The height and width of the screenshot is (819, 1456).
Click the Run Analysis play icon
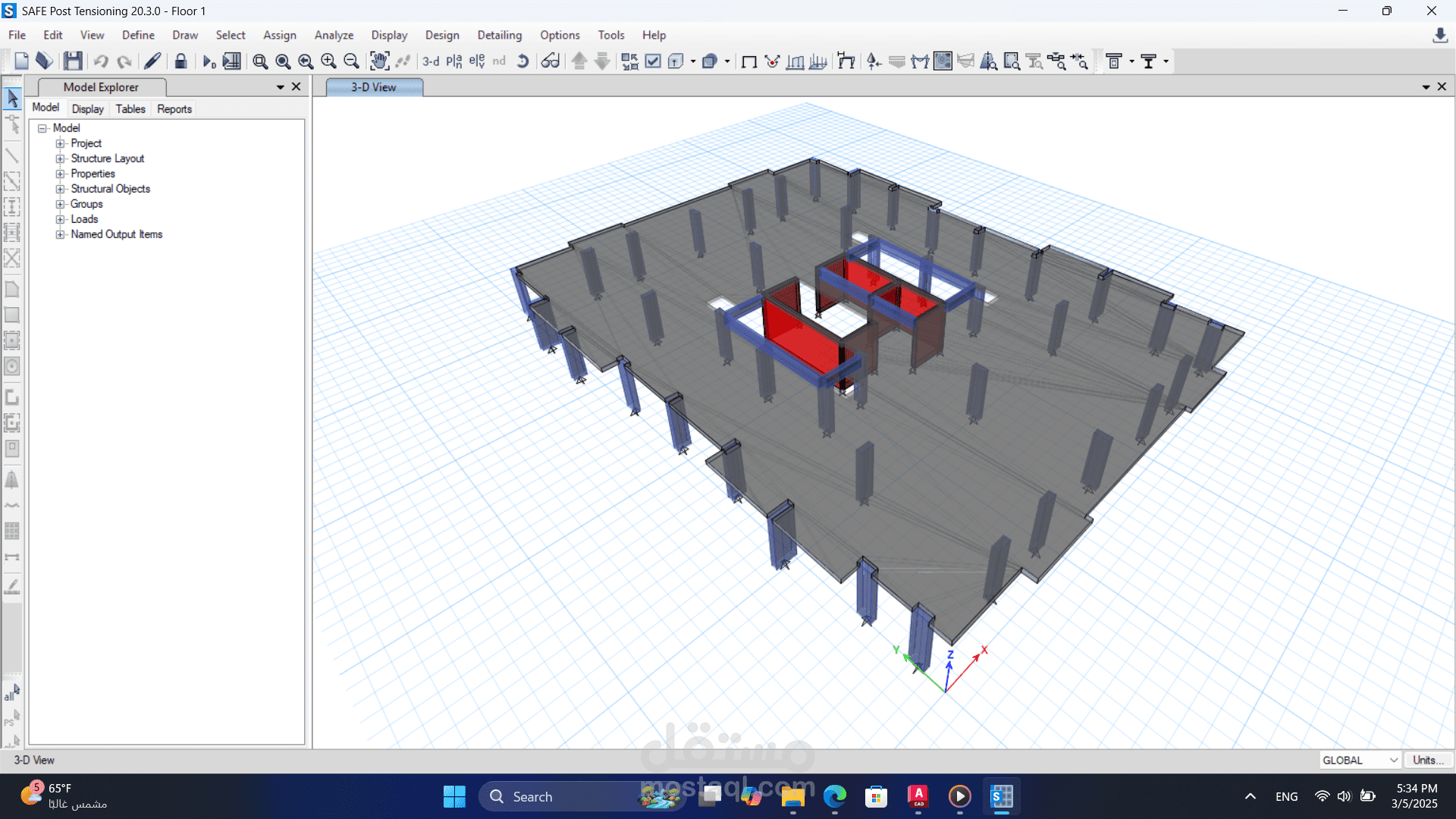point(209,61)
